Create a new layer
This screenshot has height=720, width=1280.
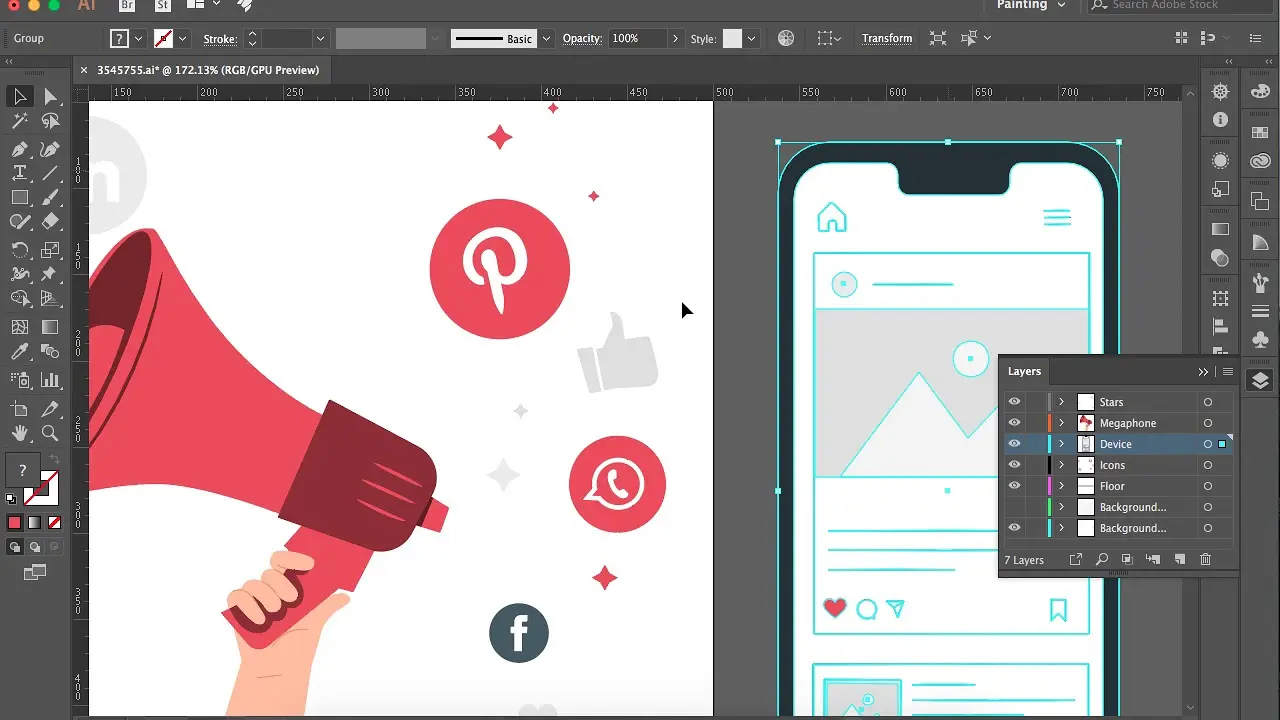coord(1179,559)
